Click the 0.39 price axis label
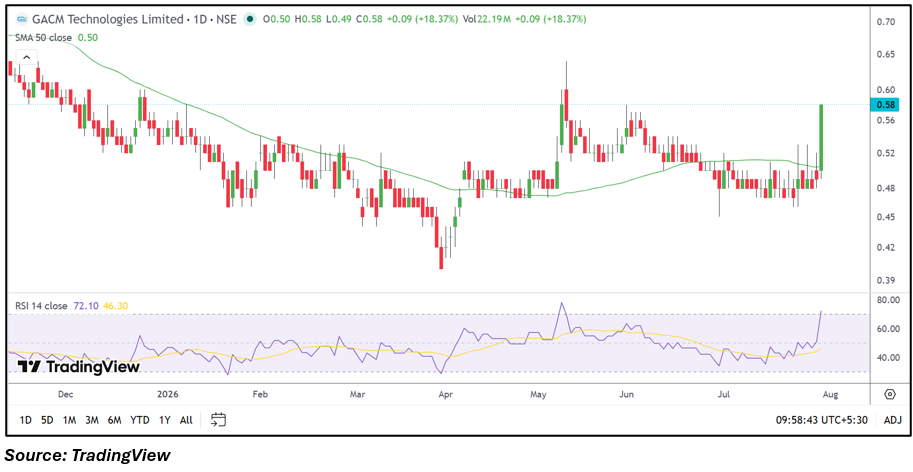This screenshot has height=472, width=913. 884,281
